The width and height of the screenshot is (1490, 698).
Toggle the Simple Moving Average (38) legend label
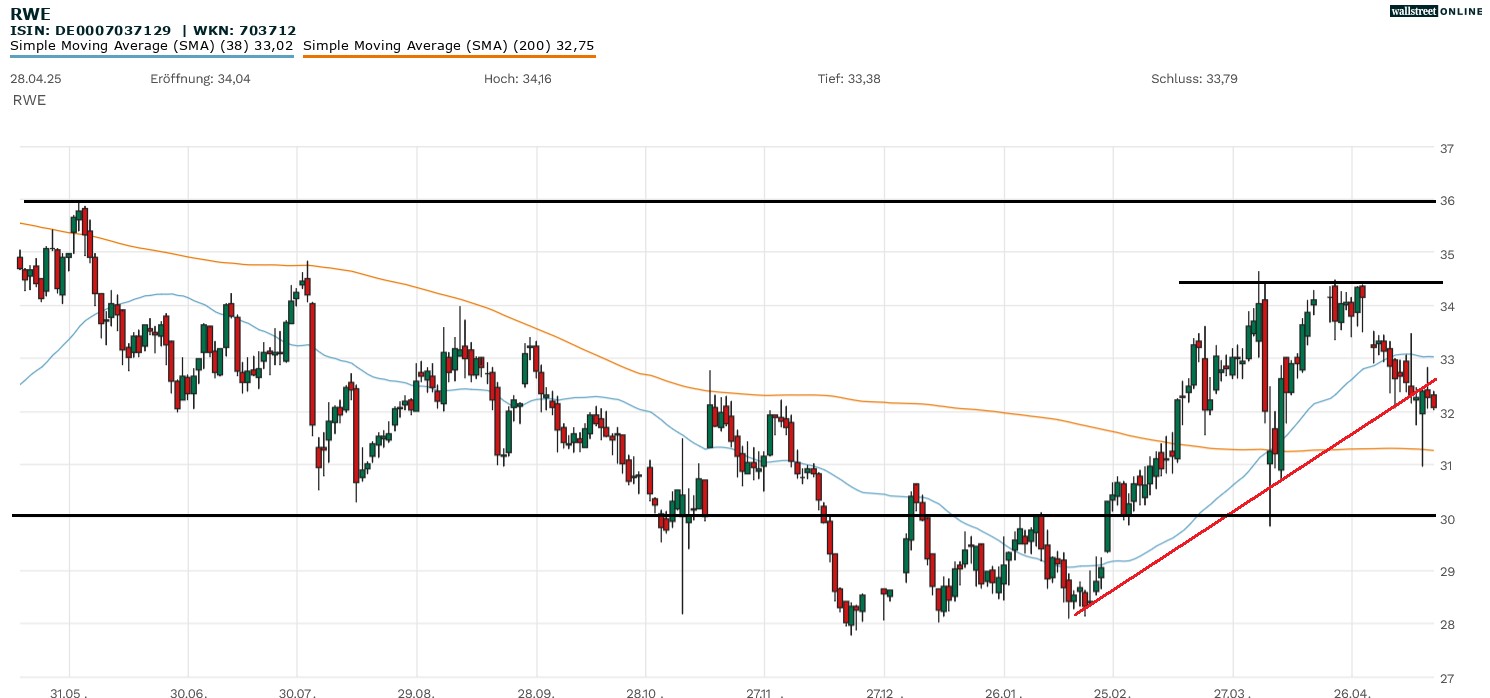coord(151,45)
